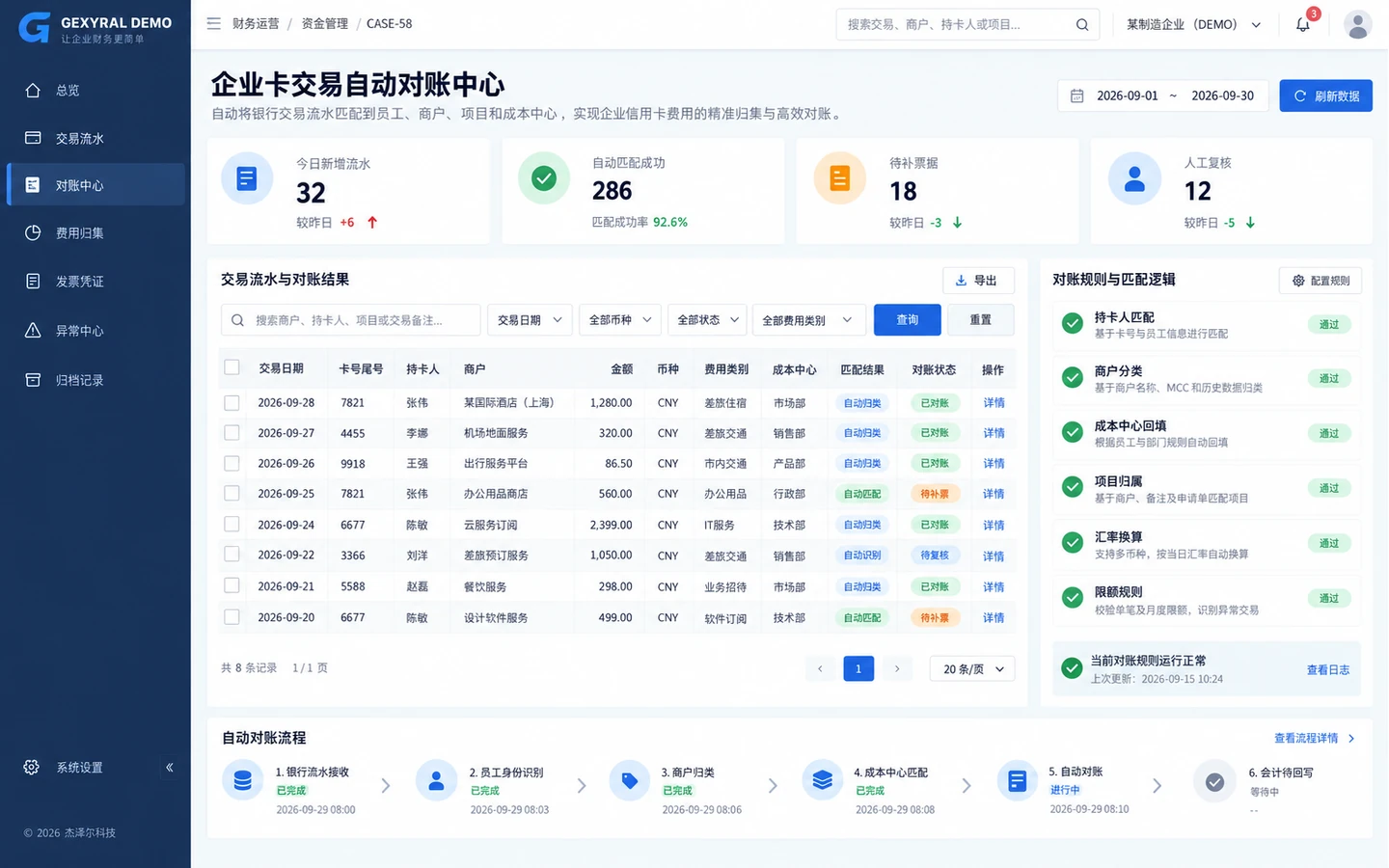Check the row for 办公用品商店
The height and width of the screenshot is (868, 1389).
pos(231,493)
